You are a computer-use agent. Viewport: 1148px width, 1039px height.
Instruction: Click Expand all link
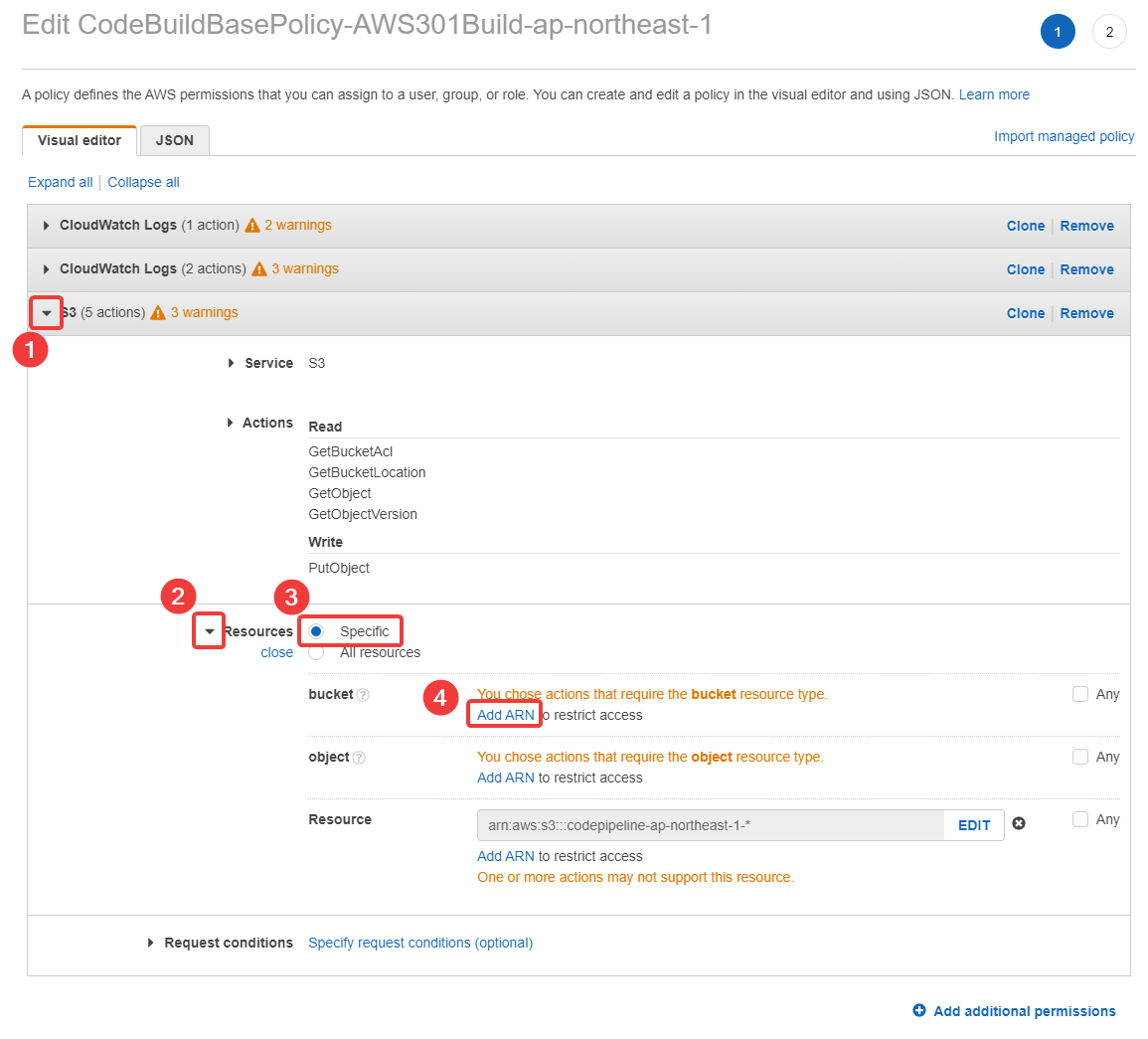[60, 182]
